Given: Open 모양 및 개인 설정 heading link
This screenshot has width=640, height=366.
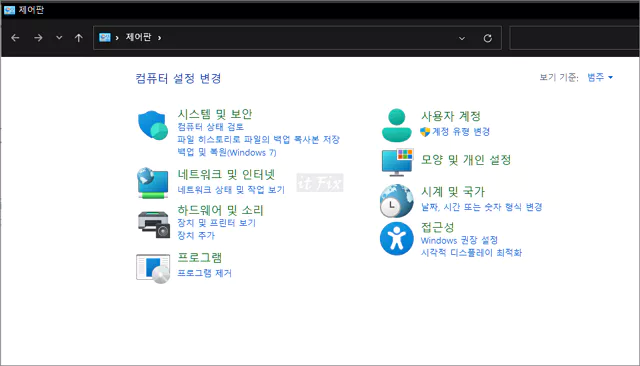Looking at the screenshot, I should pos(466,160).
